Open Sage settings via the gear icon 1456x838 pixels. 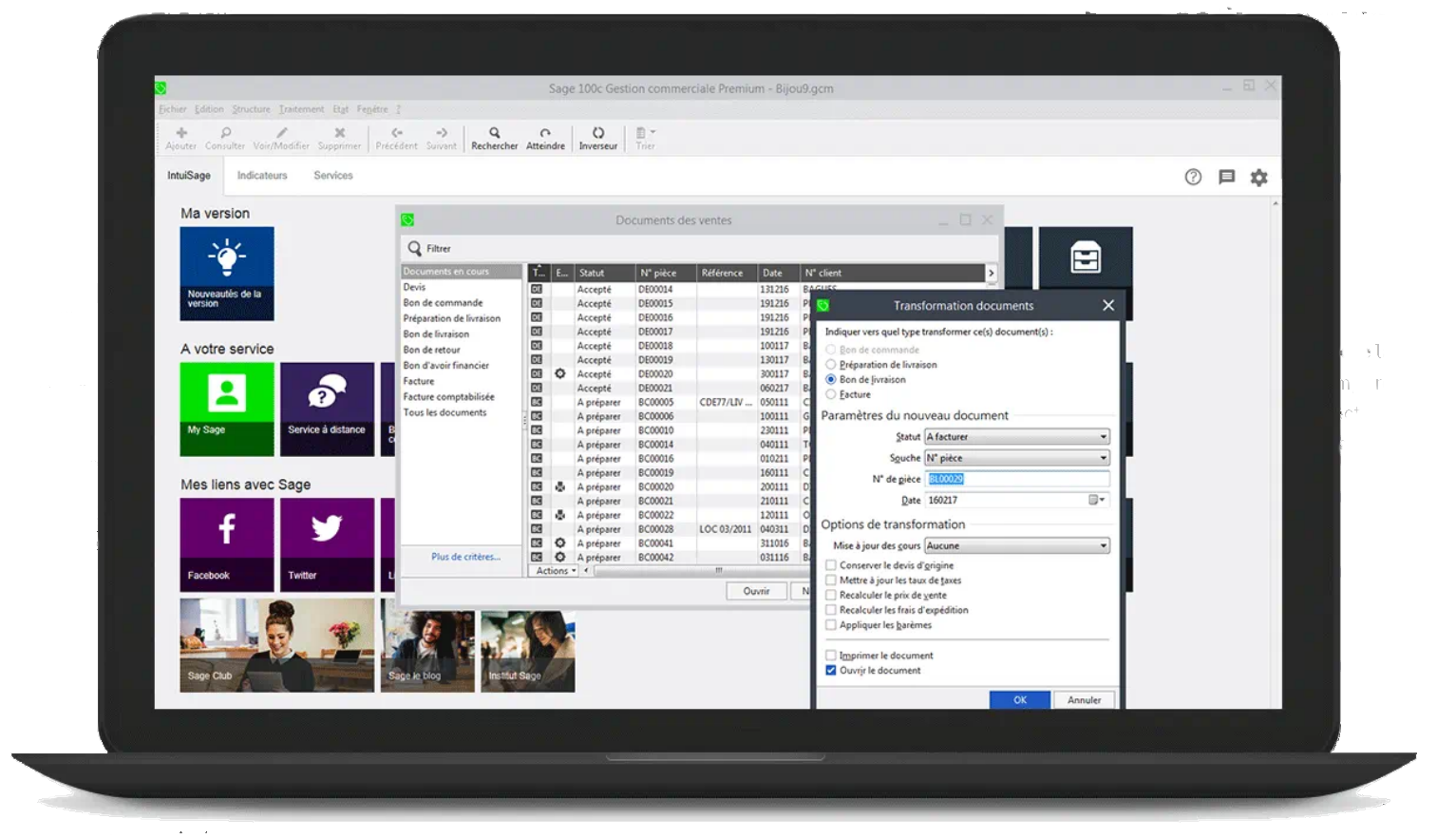click(1259, 177)
